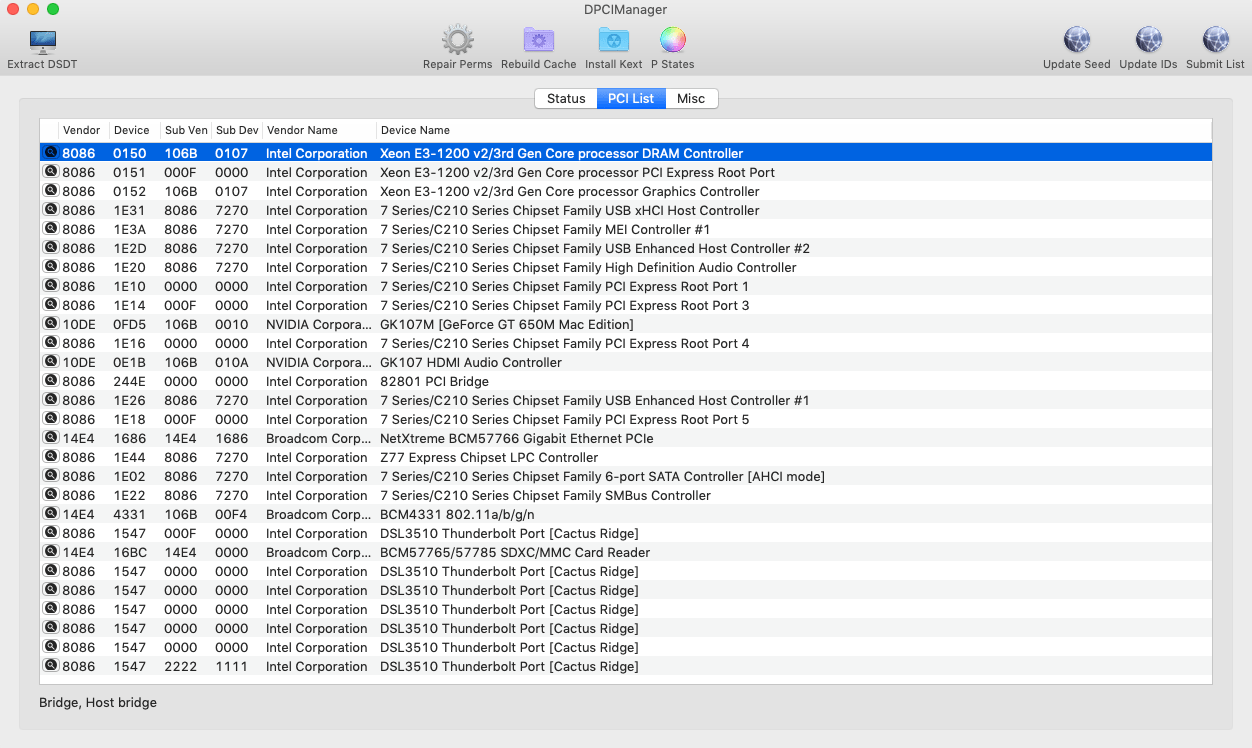Sort by the Device column header
This screenshot has height=748, width=1252.
[x=134, y=130]
